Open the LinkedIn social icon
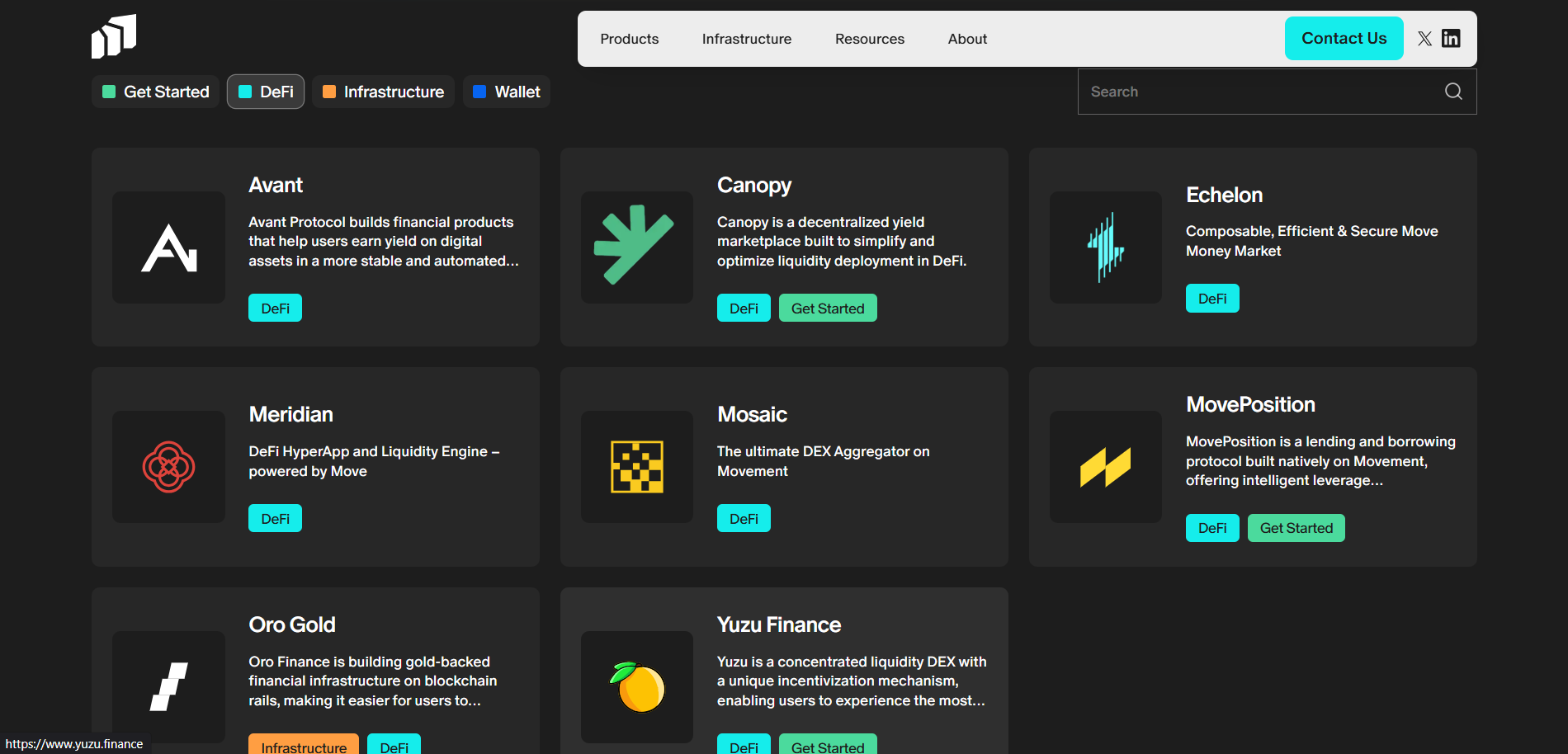Screen dimensions: 1568x754 point(1451,39)
